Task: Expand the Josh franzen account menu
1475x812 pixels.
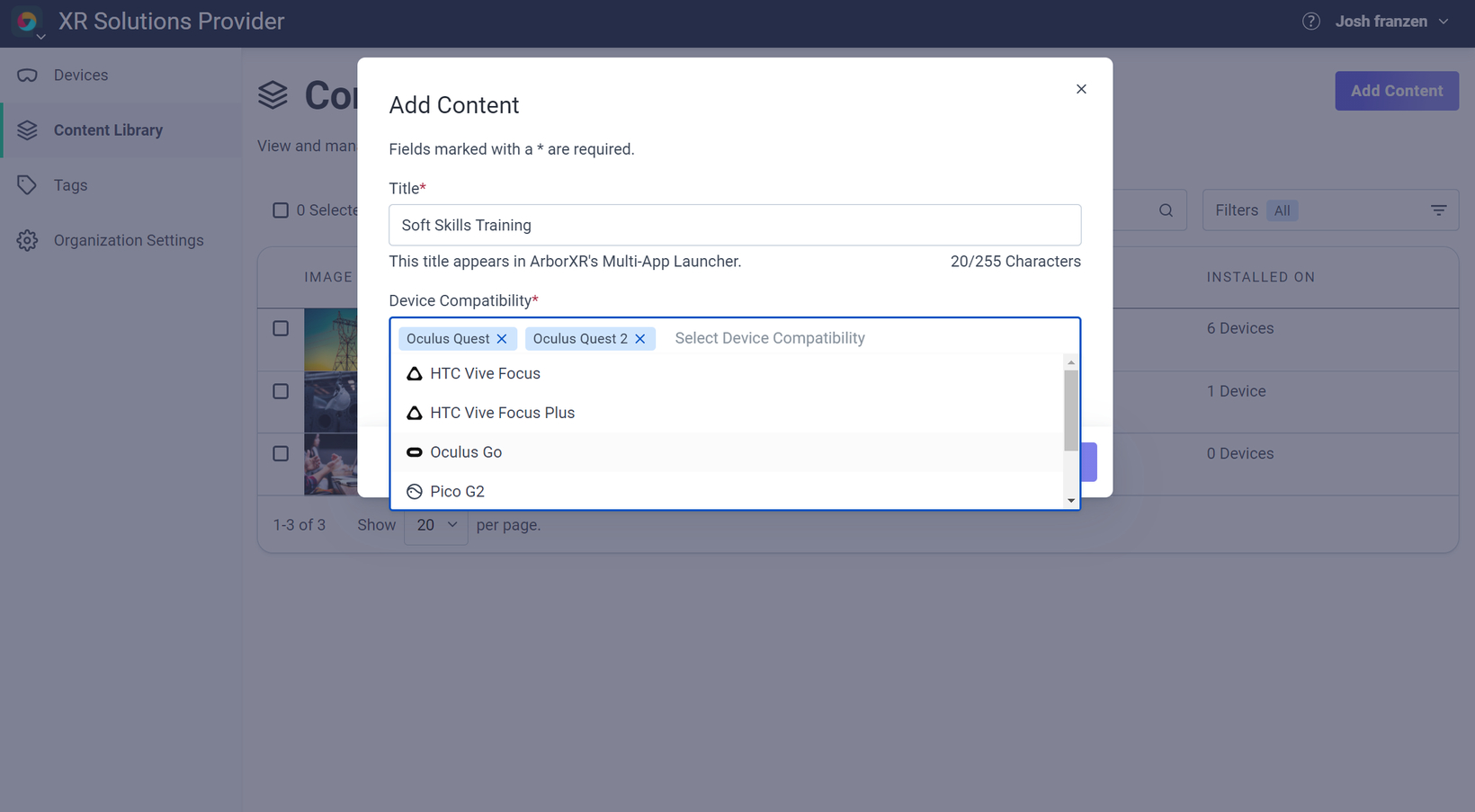Action: (x=1391, y=22)
